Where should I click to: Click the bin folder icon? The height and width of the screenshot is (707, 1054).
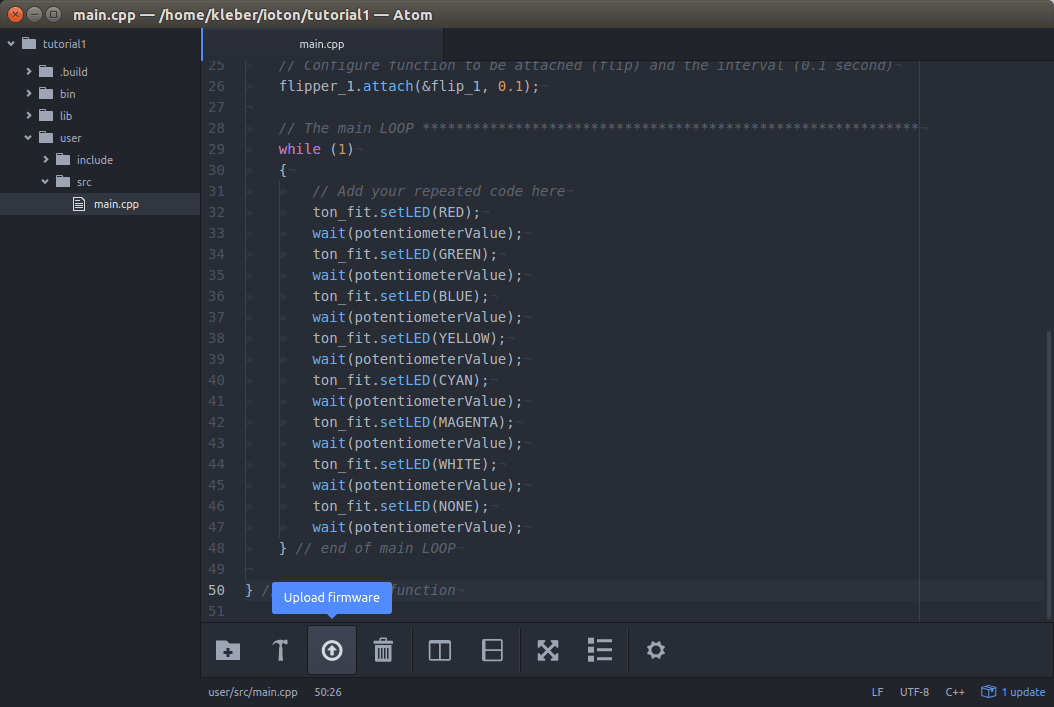pyautogui.click(x=46, y=93)
